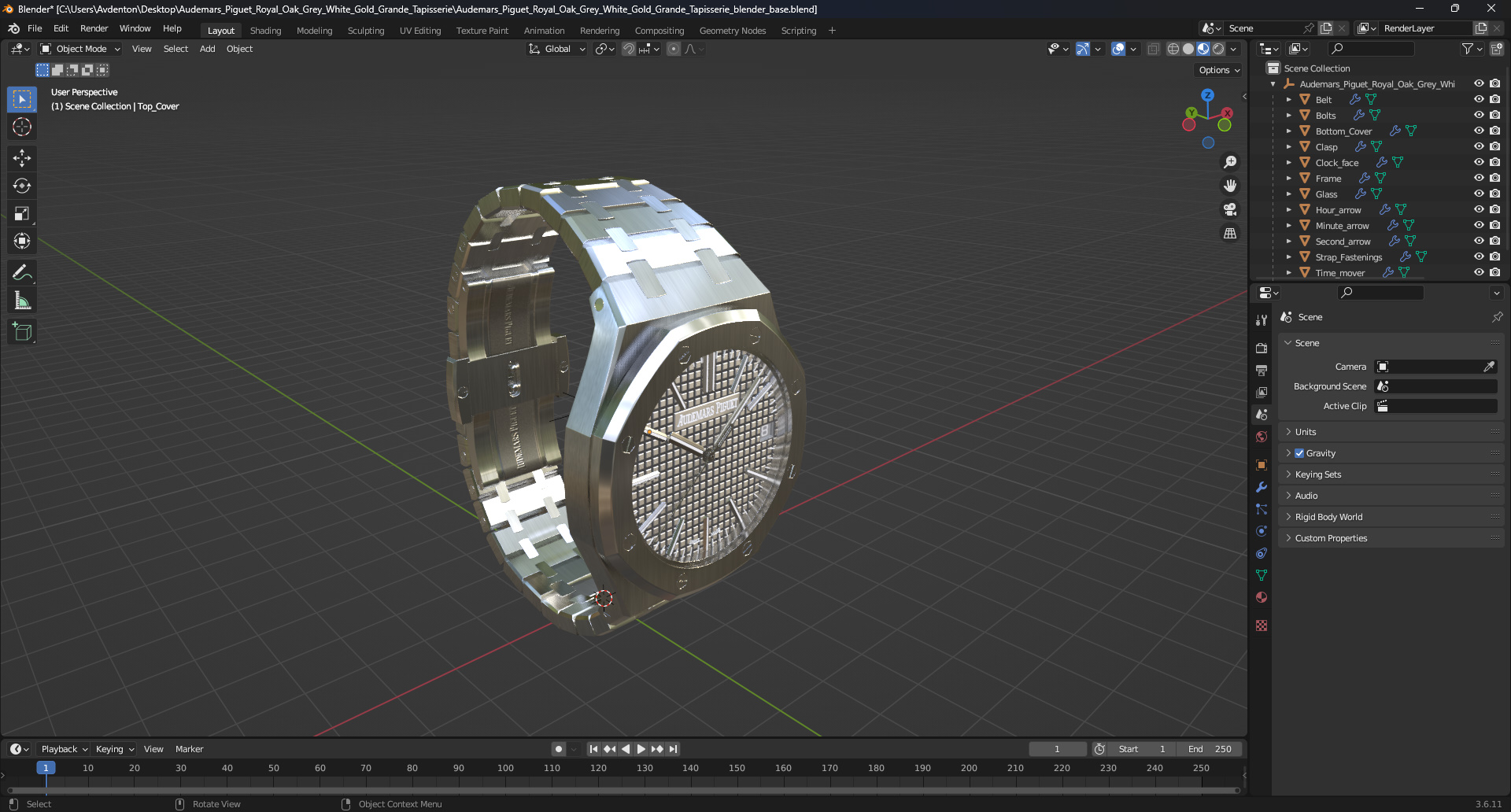The height and width of the screenshot is (812, 1511).
Task: Switch to the UV Editing workspace tab
Action: click(x=420, y=31)
